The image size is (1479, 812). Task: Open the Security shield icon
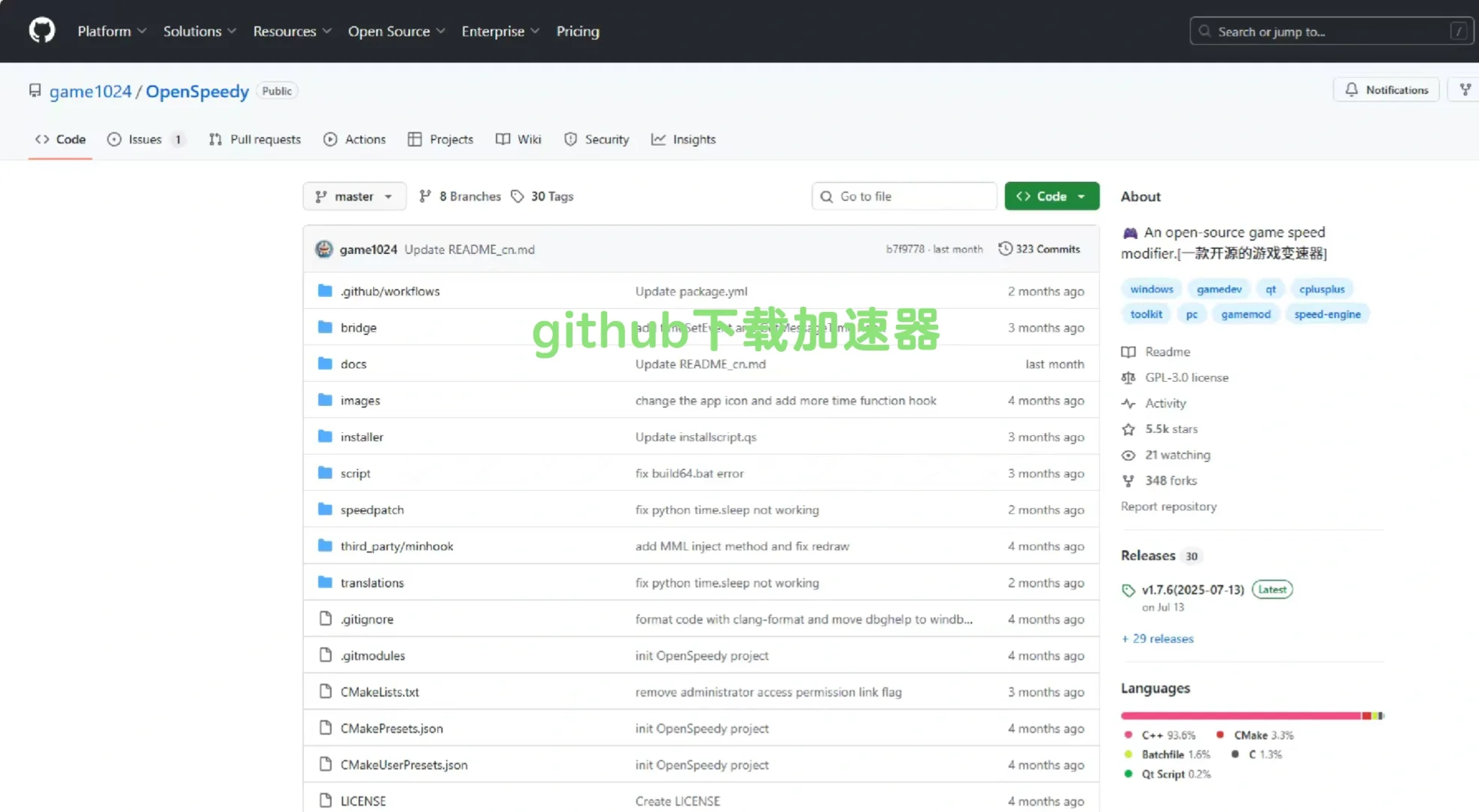click(x=570, y=139)
